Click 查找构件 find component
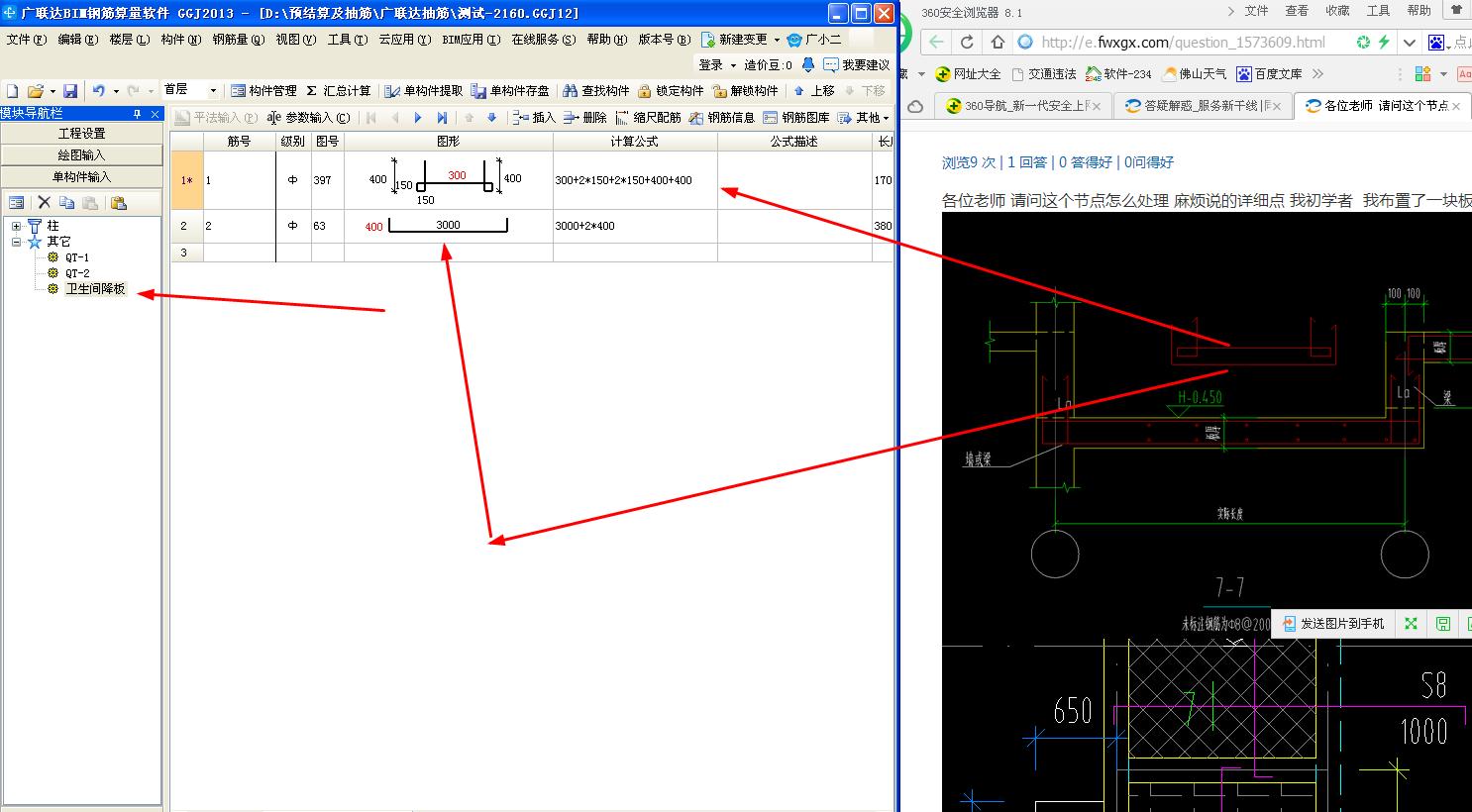 tap(596, 90)
